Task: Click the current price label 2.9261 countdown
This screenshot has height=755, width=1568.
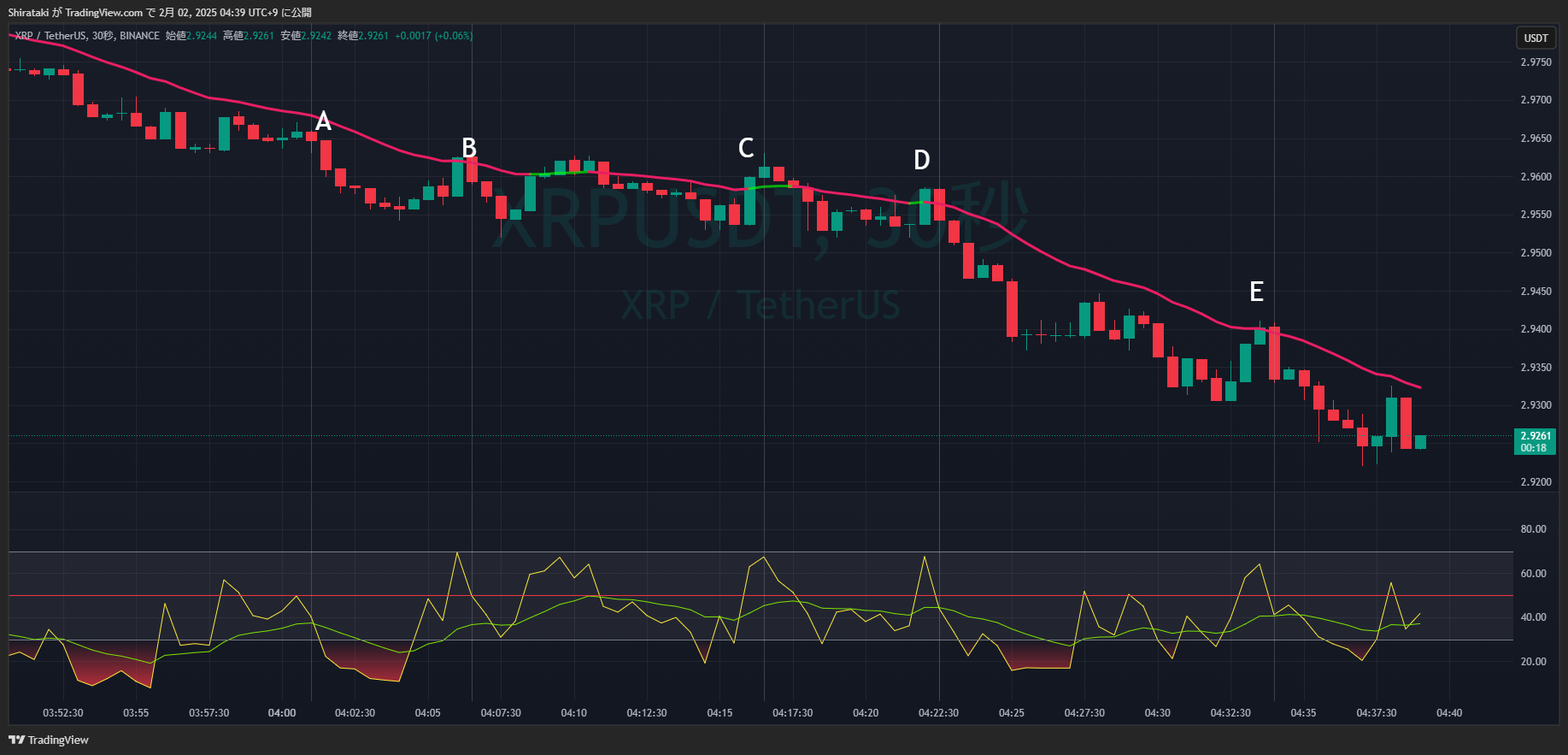Action: coord(1536,442)
